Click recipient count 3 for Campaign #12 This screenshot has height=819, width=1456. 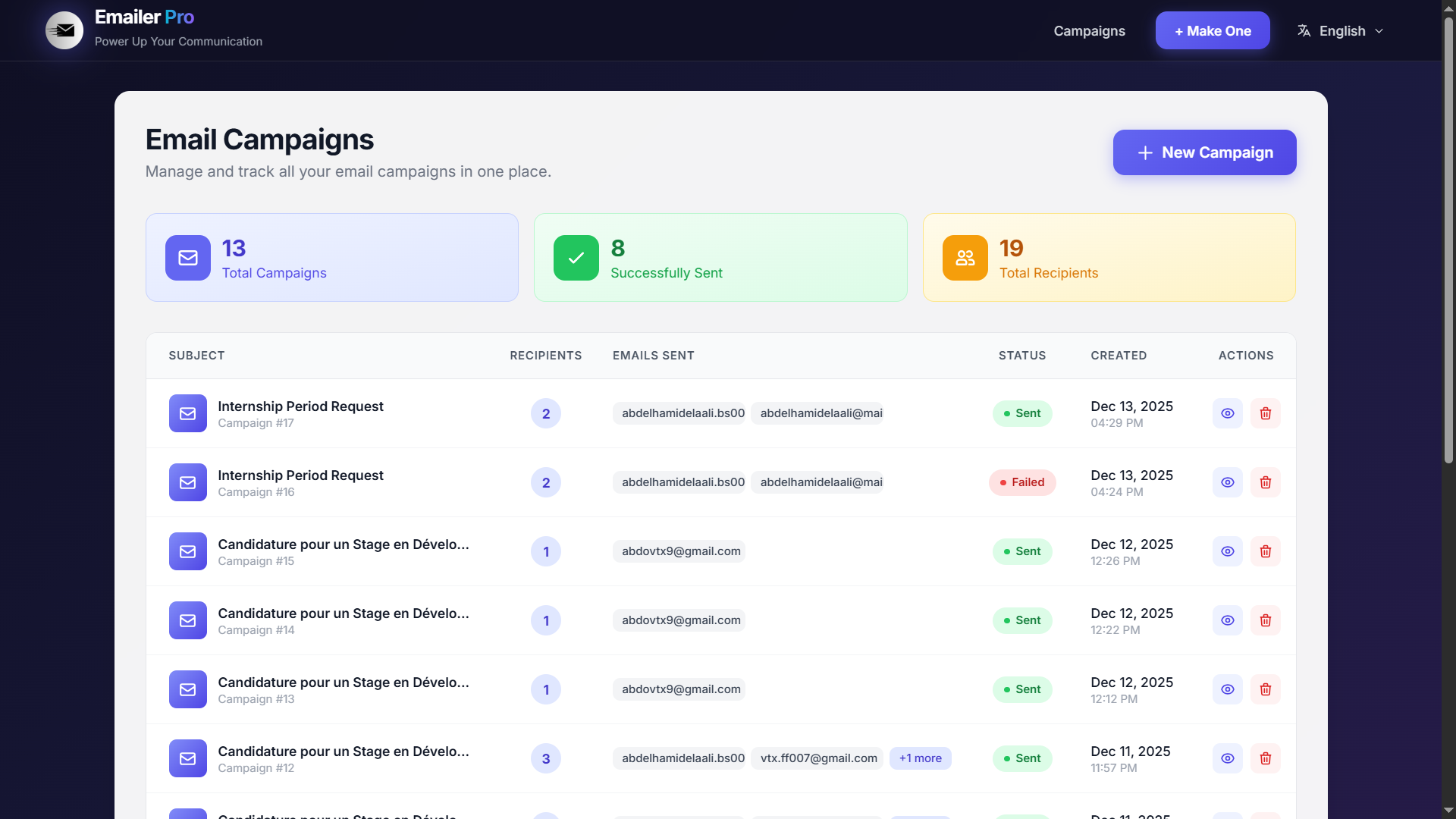[x=546, y=758]
